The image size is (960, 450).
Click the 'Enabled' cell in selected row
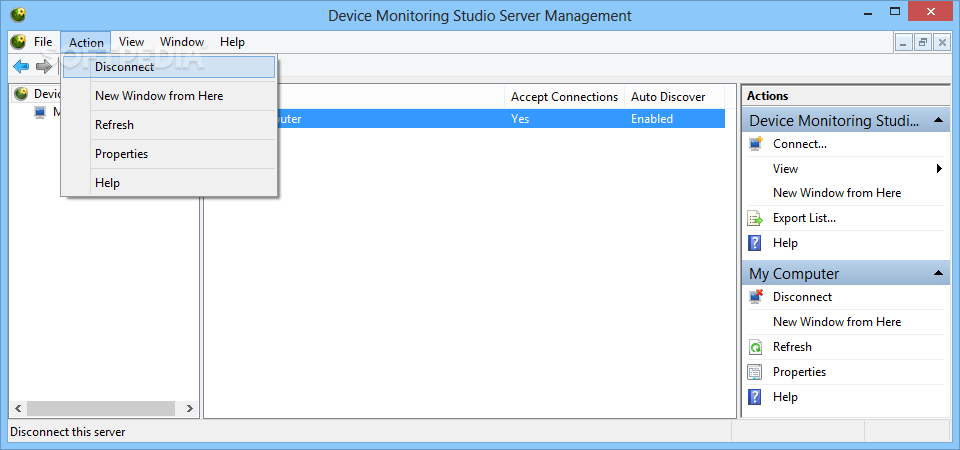click(x=652, y=119)
